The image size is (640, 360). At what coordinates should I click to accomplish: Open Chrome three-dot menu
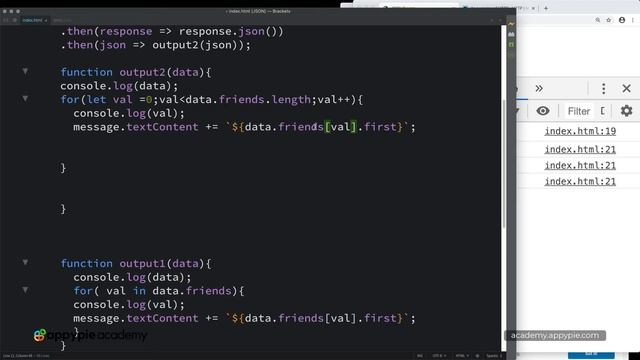point(633,20)
